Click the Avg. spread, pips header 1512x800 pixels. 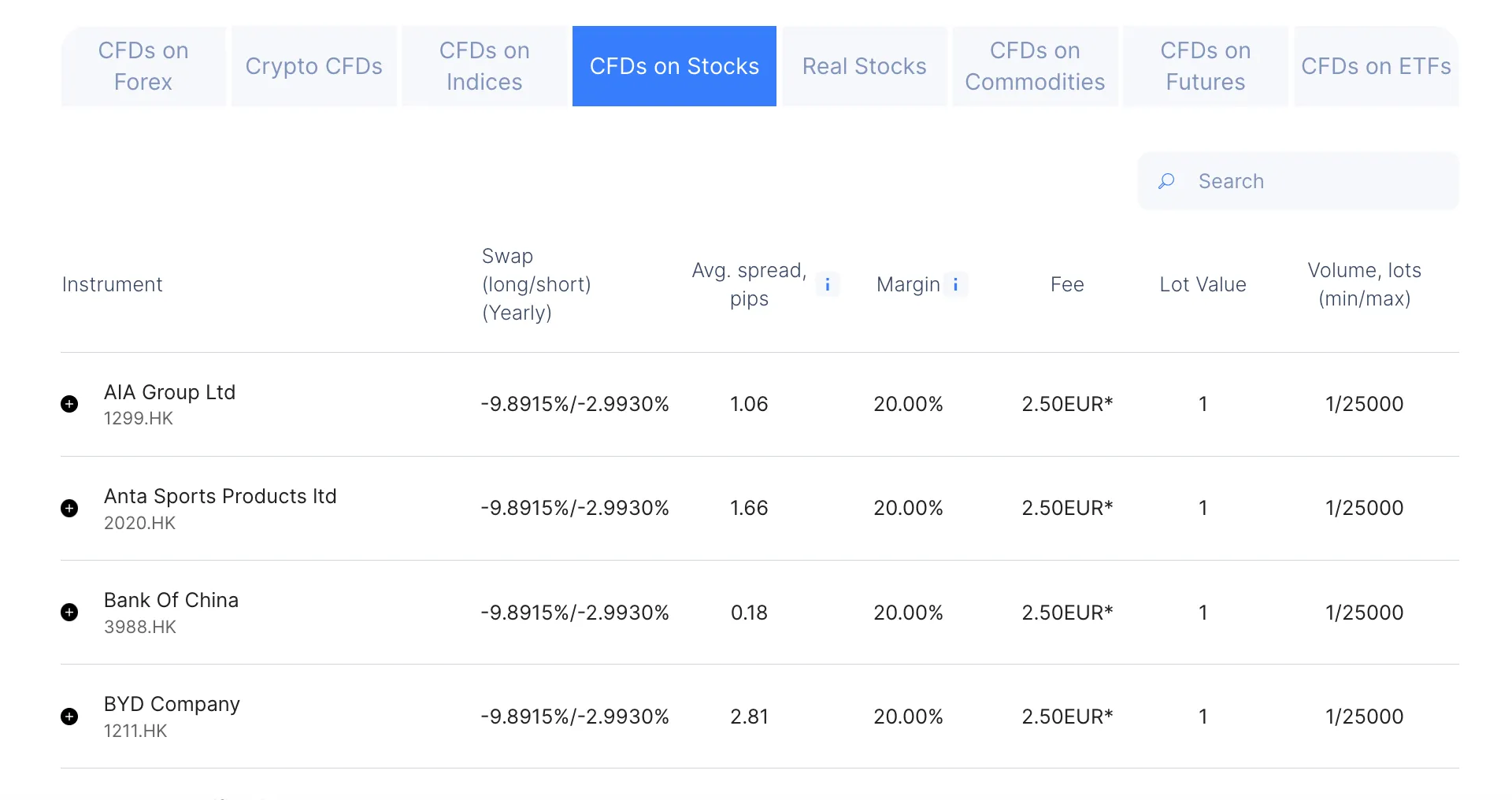click(x=749, y=284)
